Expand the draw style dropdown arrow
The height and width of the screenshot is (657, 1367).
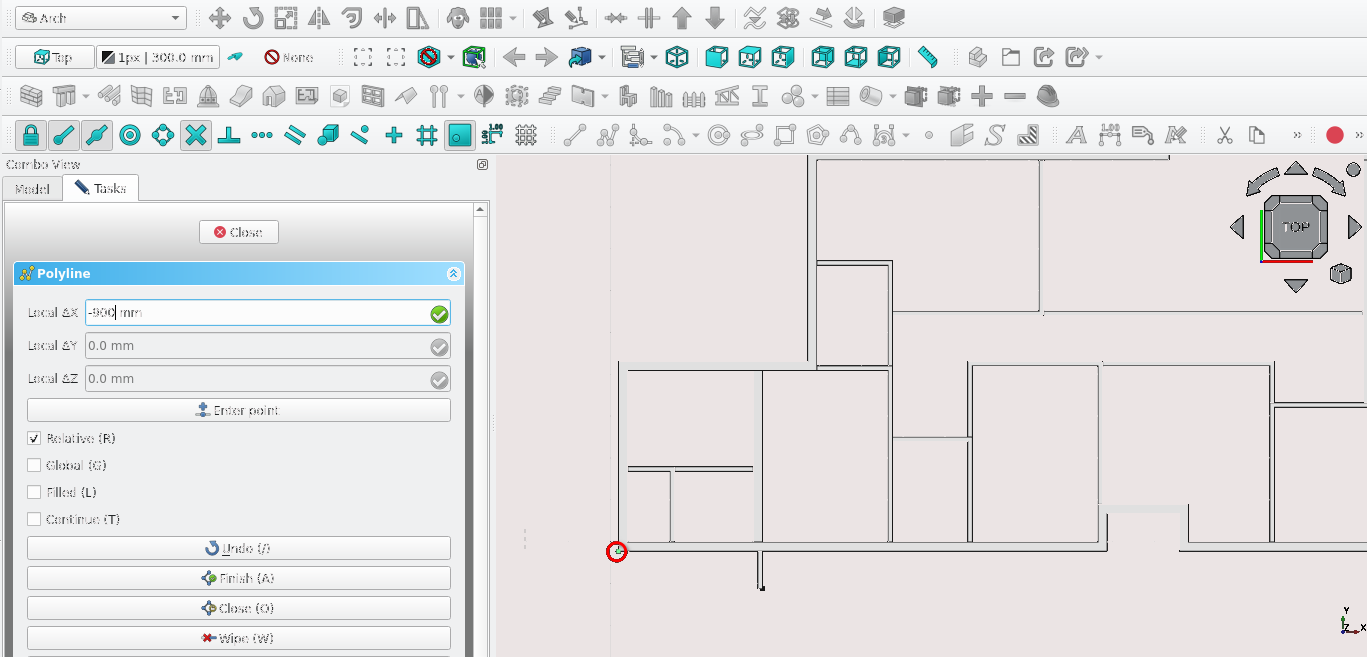pos(451,58)
